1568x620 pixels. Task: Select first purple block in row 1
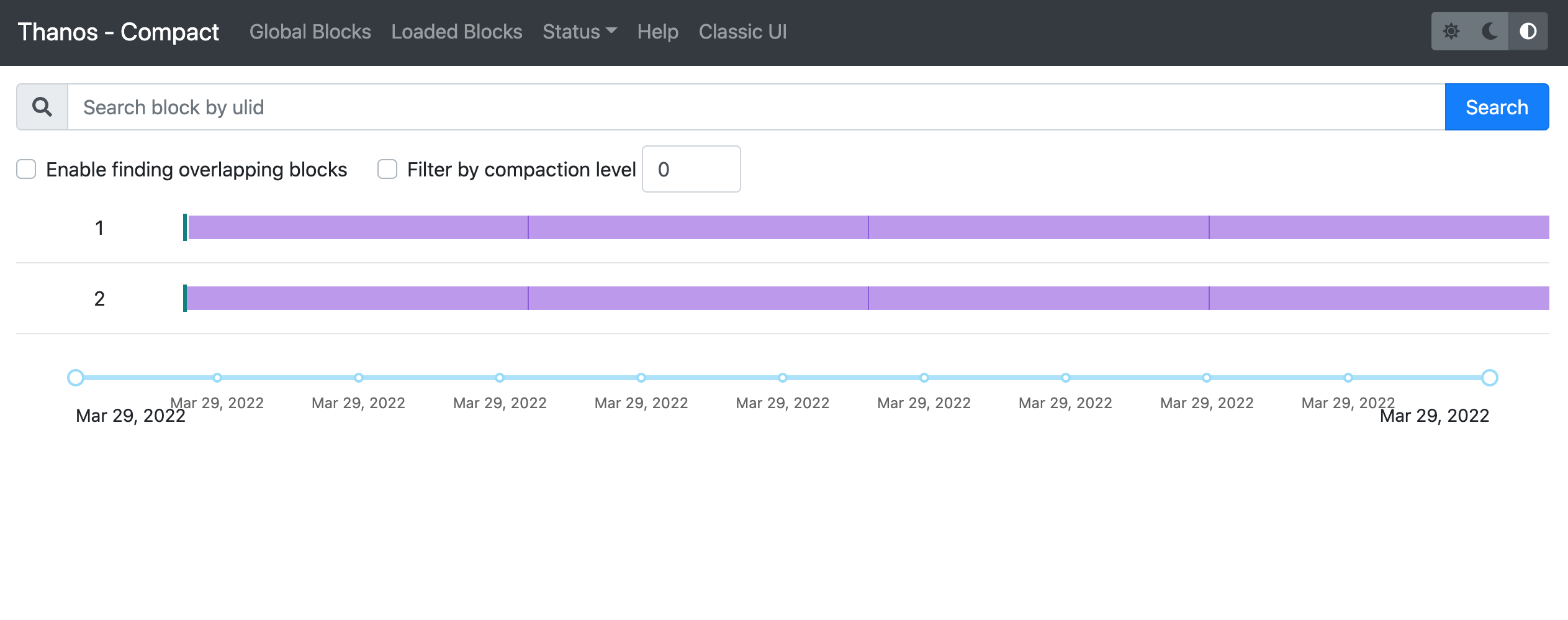click(358, 227)
